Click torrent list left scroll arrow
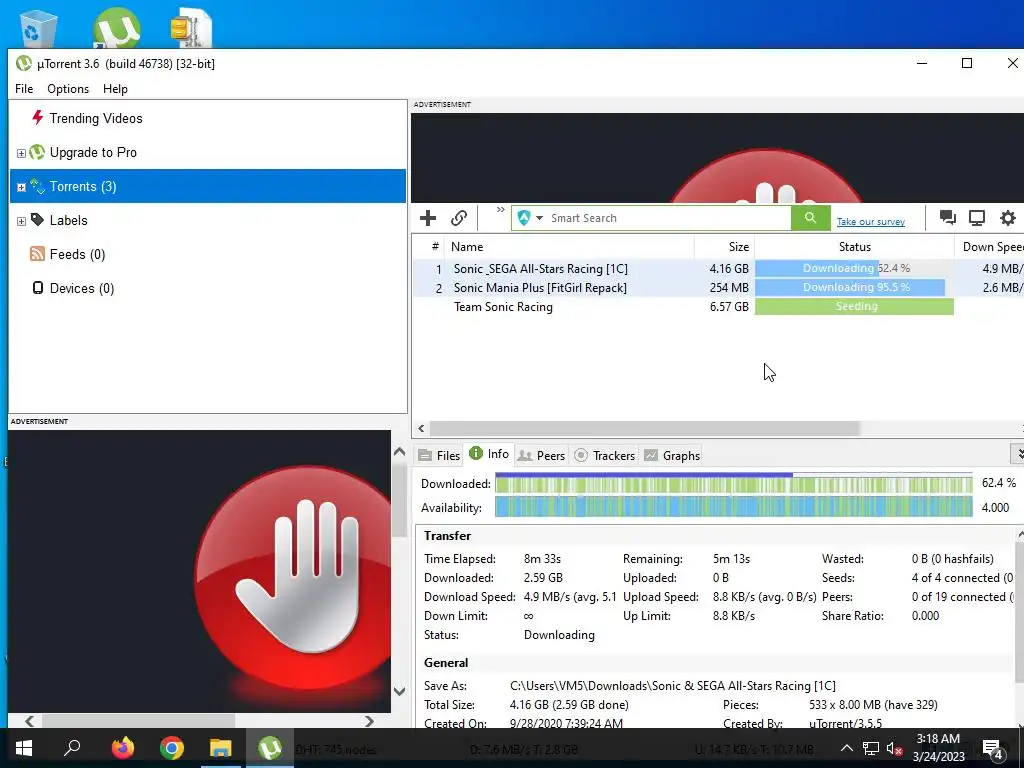 [x=421, y=428]
